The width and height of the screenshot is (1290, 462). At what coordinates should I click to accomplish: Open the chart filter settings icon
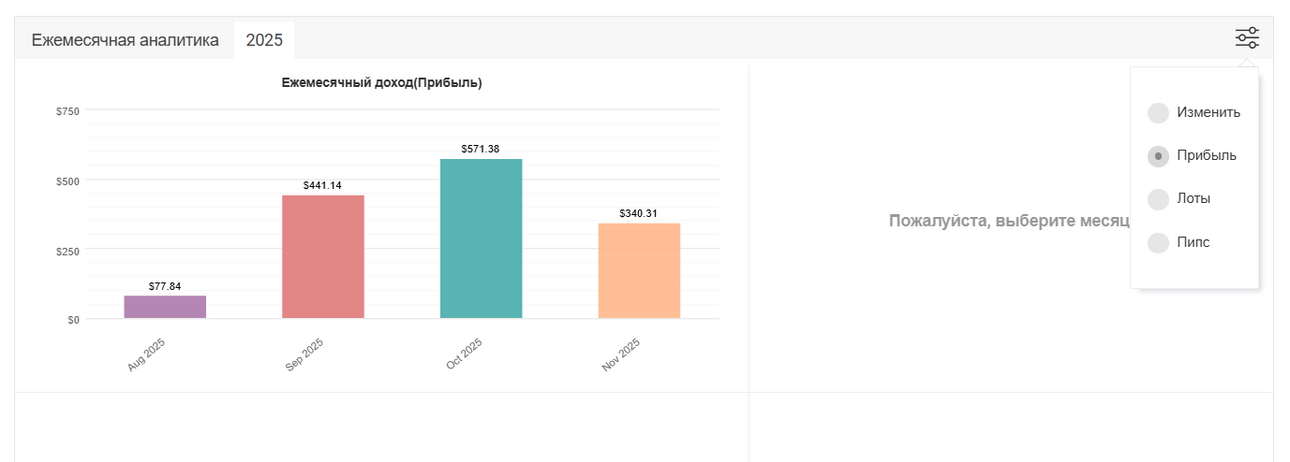[x=1247, y=39]
